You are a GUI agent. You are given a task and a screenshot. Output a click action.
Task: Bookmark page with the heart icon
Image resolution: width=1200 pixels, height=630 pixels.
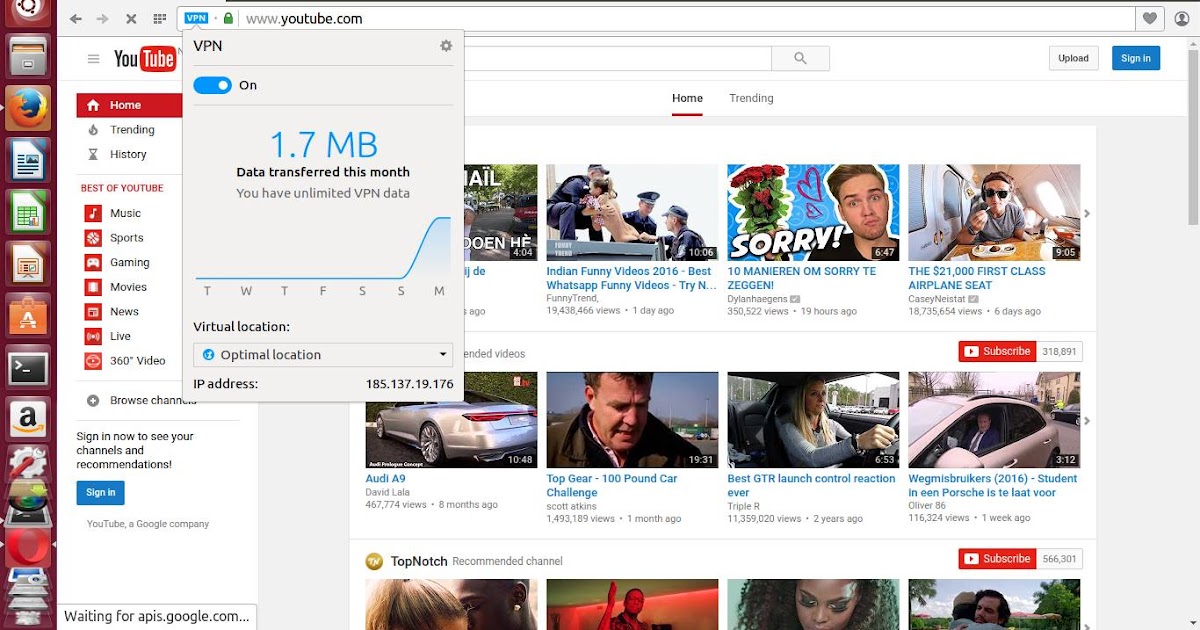pos(1150,18)
